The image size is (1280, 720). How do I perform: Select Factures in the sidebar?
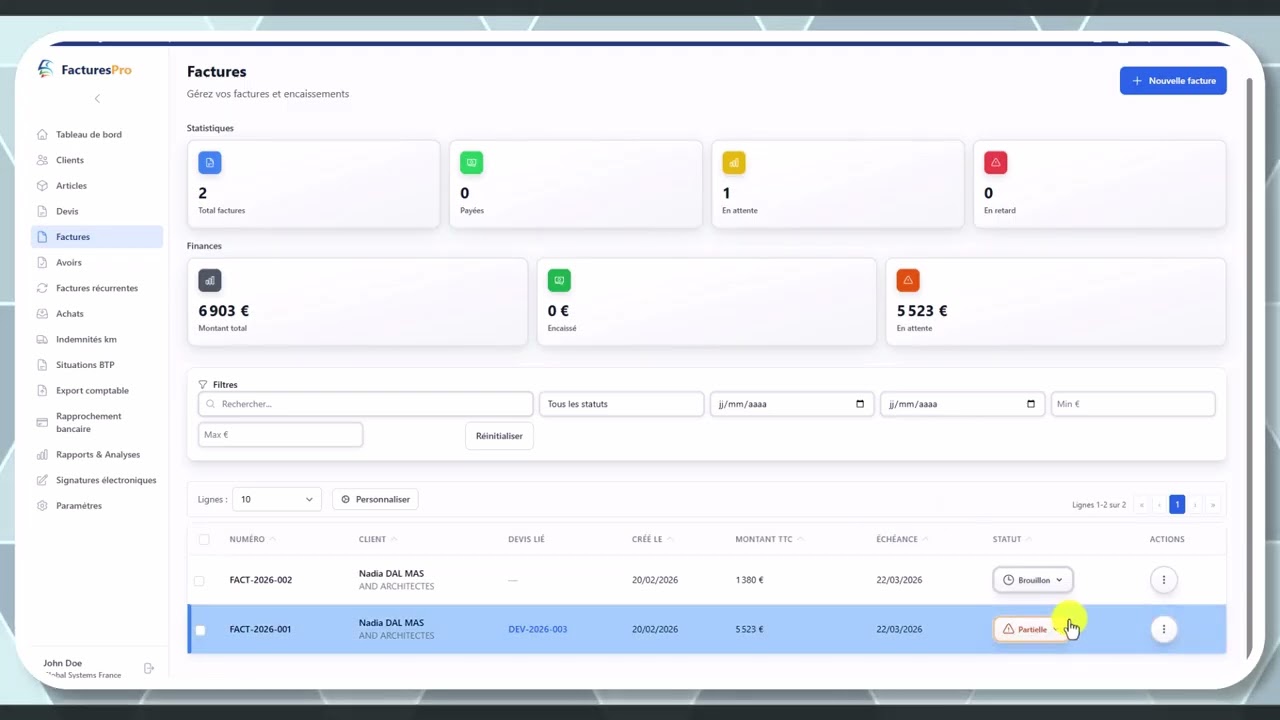coord(97,237)
